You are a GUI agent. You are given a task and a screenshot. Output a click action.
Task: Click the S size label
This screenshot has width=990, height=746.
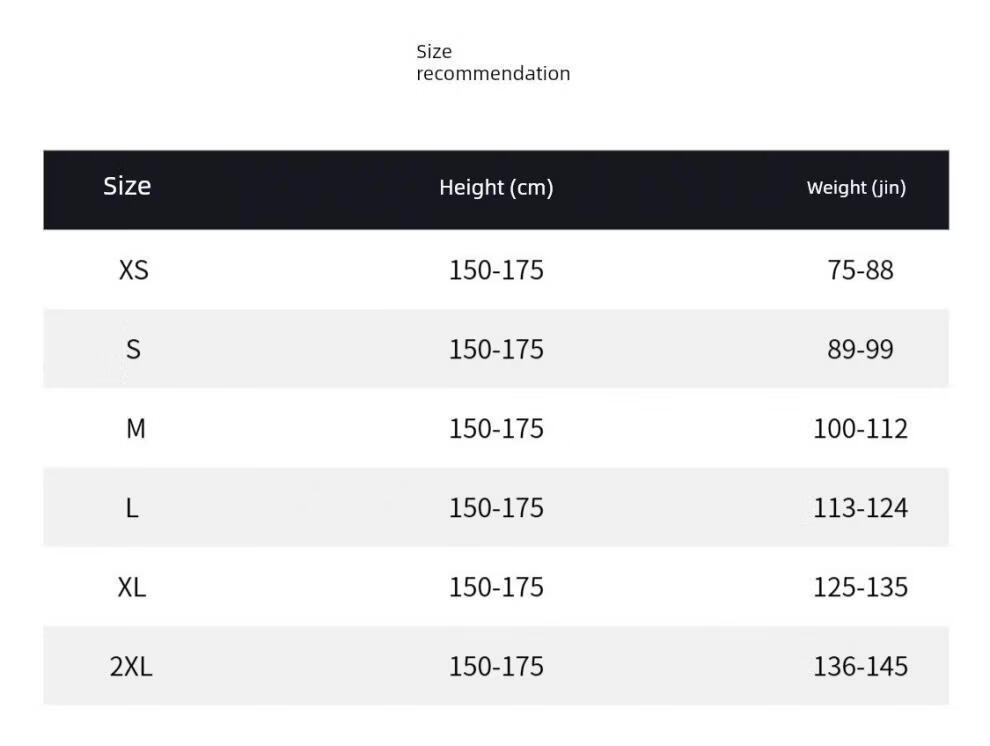[x=133, y=349]
